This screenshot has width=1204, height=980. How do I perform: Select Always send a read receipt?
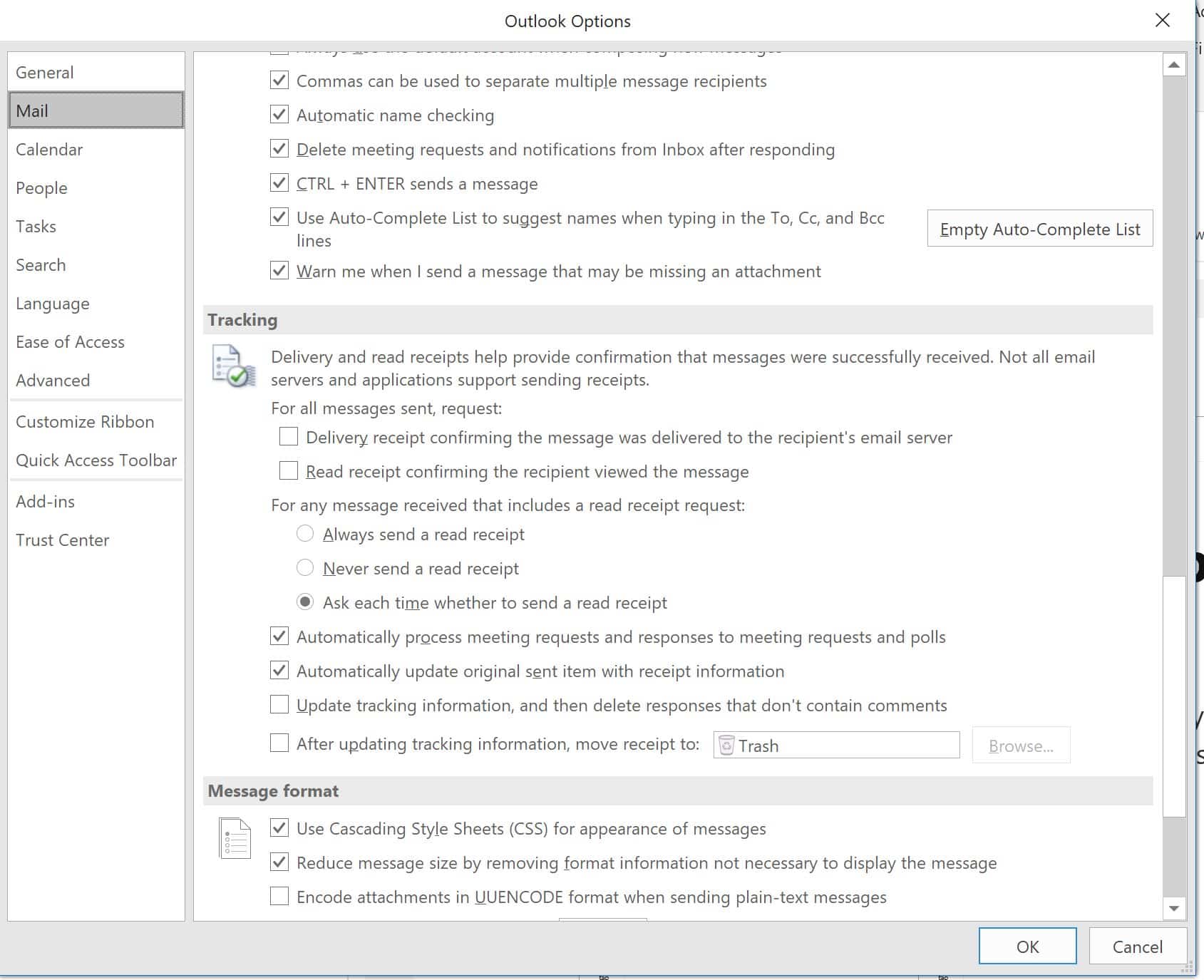point(305,534)
